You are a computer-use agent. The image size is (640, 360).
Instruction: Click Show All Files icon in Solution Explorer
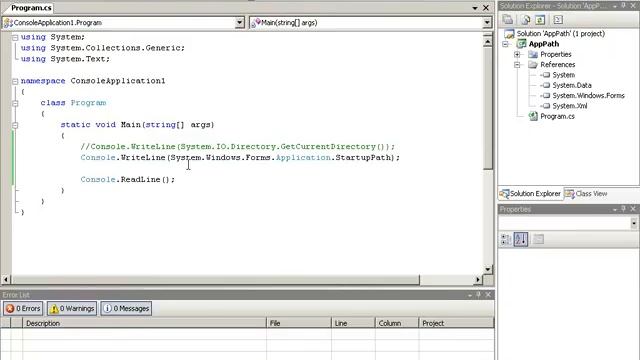pyautogui.click(x=526, y=20)
